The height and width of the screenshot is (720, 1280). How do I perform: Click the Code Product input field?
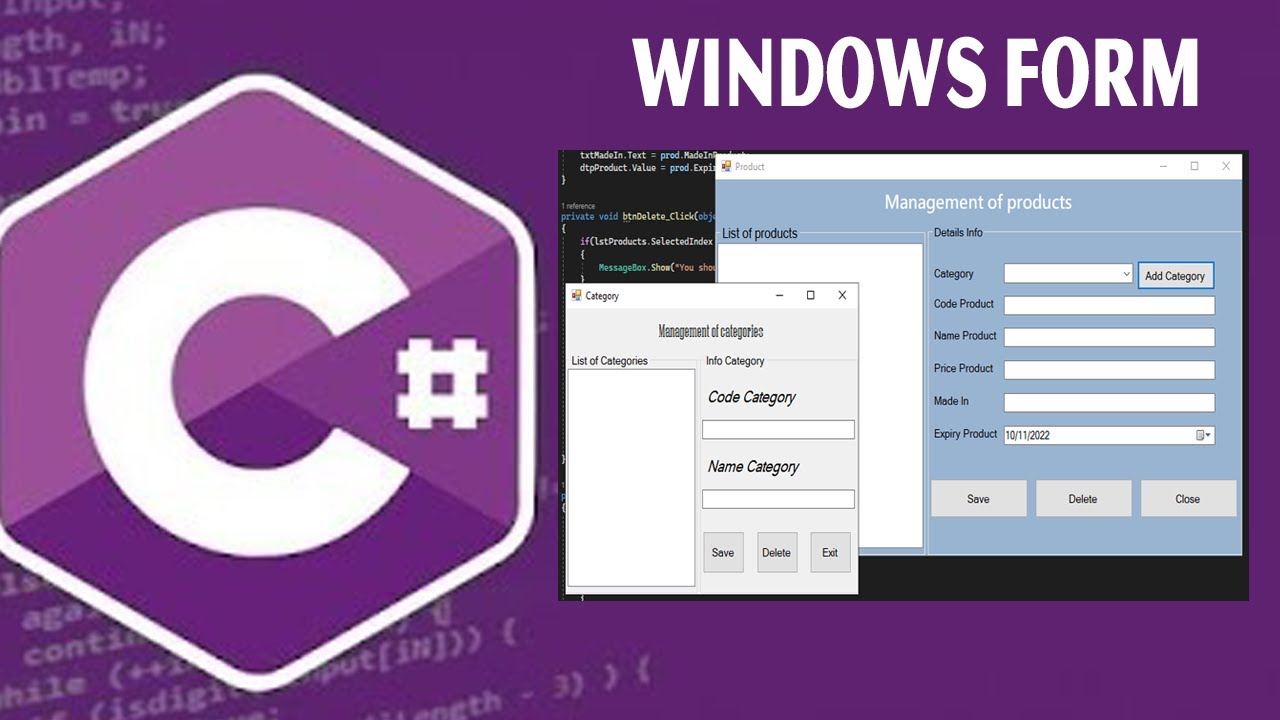[1109, 305]
